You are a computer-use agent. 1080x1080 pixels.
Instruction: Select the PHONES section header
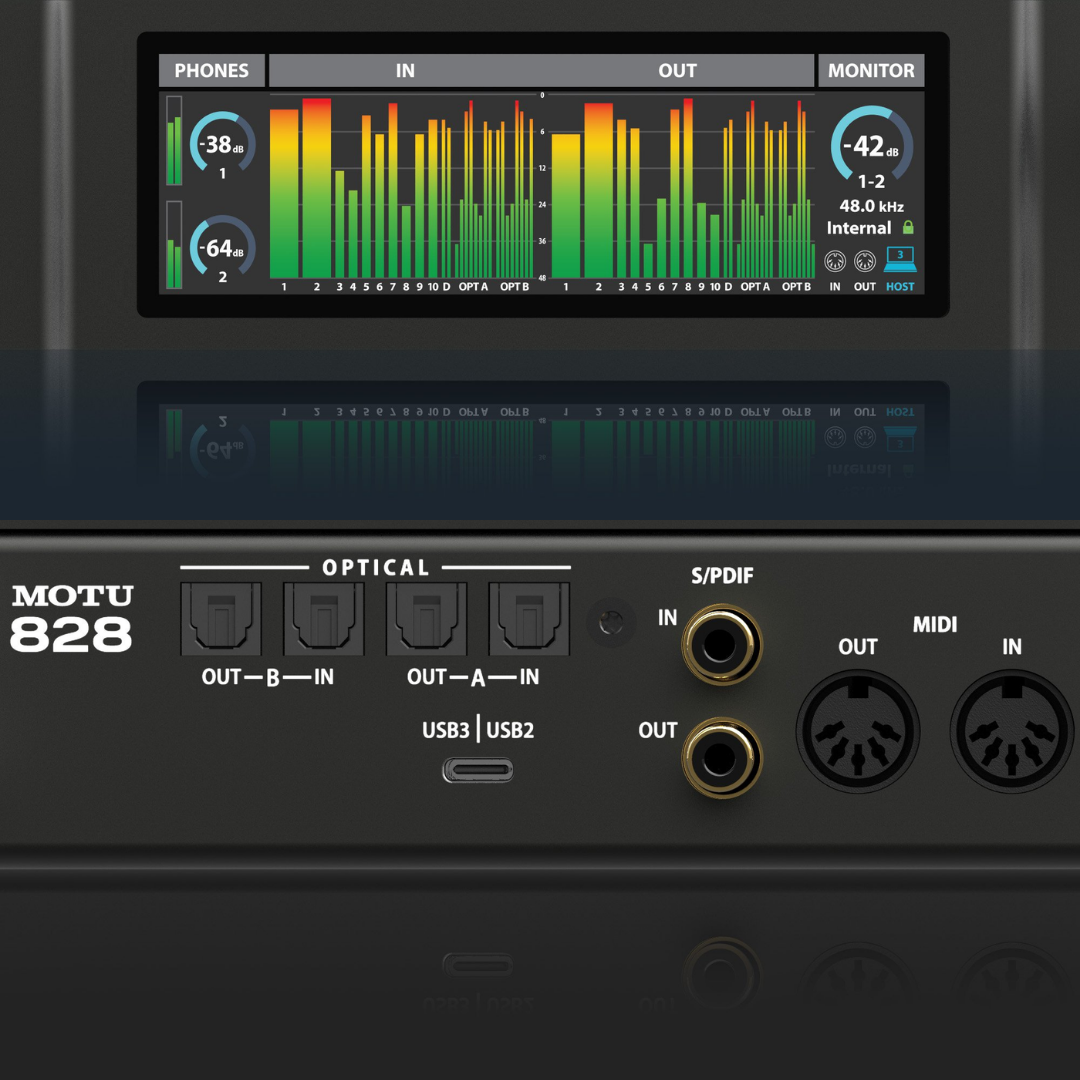(211, 70)
